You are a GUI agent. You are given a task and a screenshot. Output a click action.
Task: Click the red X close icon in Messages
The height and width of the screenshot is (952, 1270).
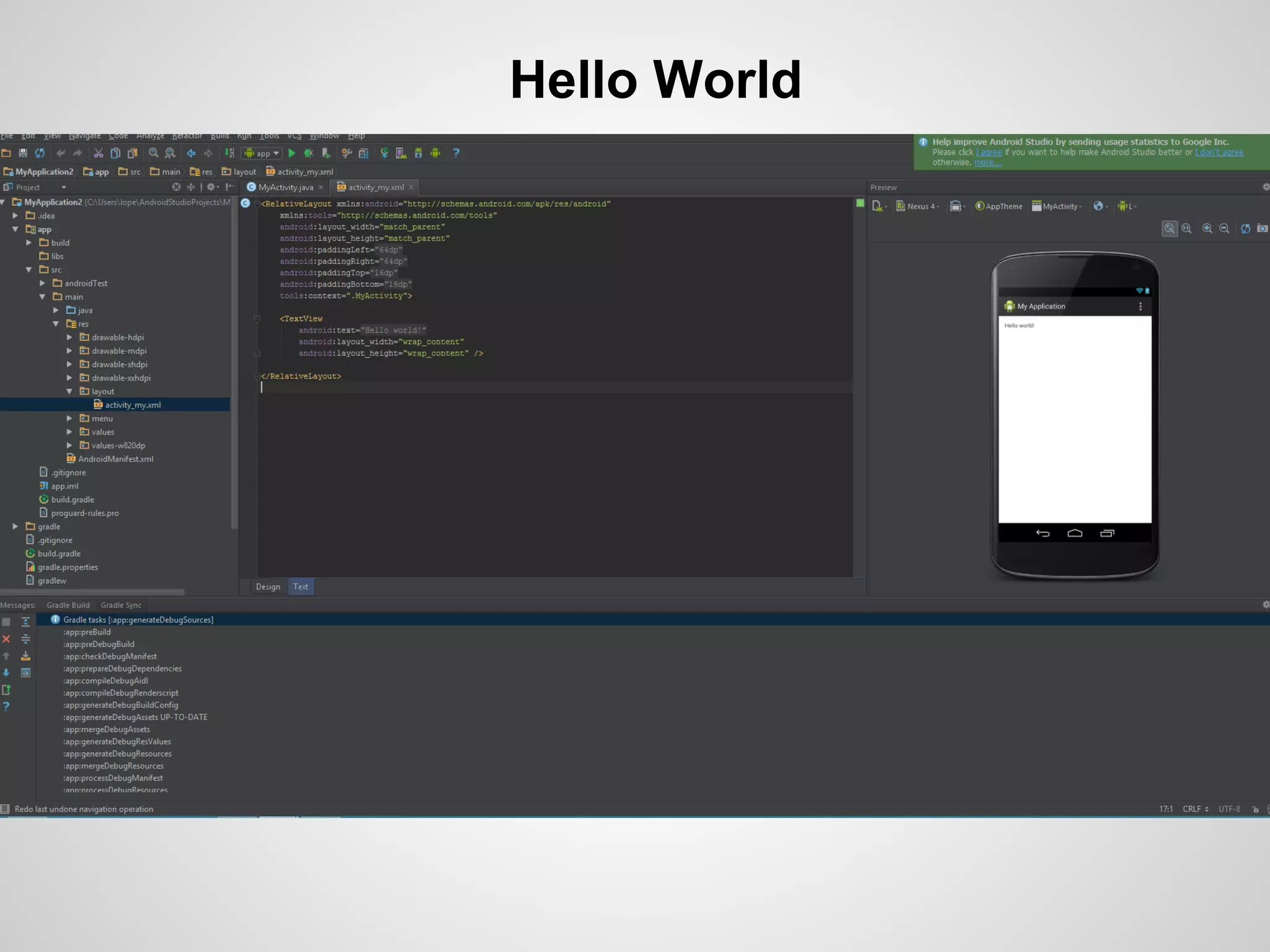click(x=6, y=639)
